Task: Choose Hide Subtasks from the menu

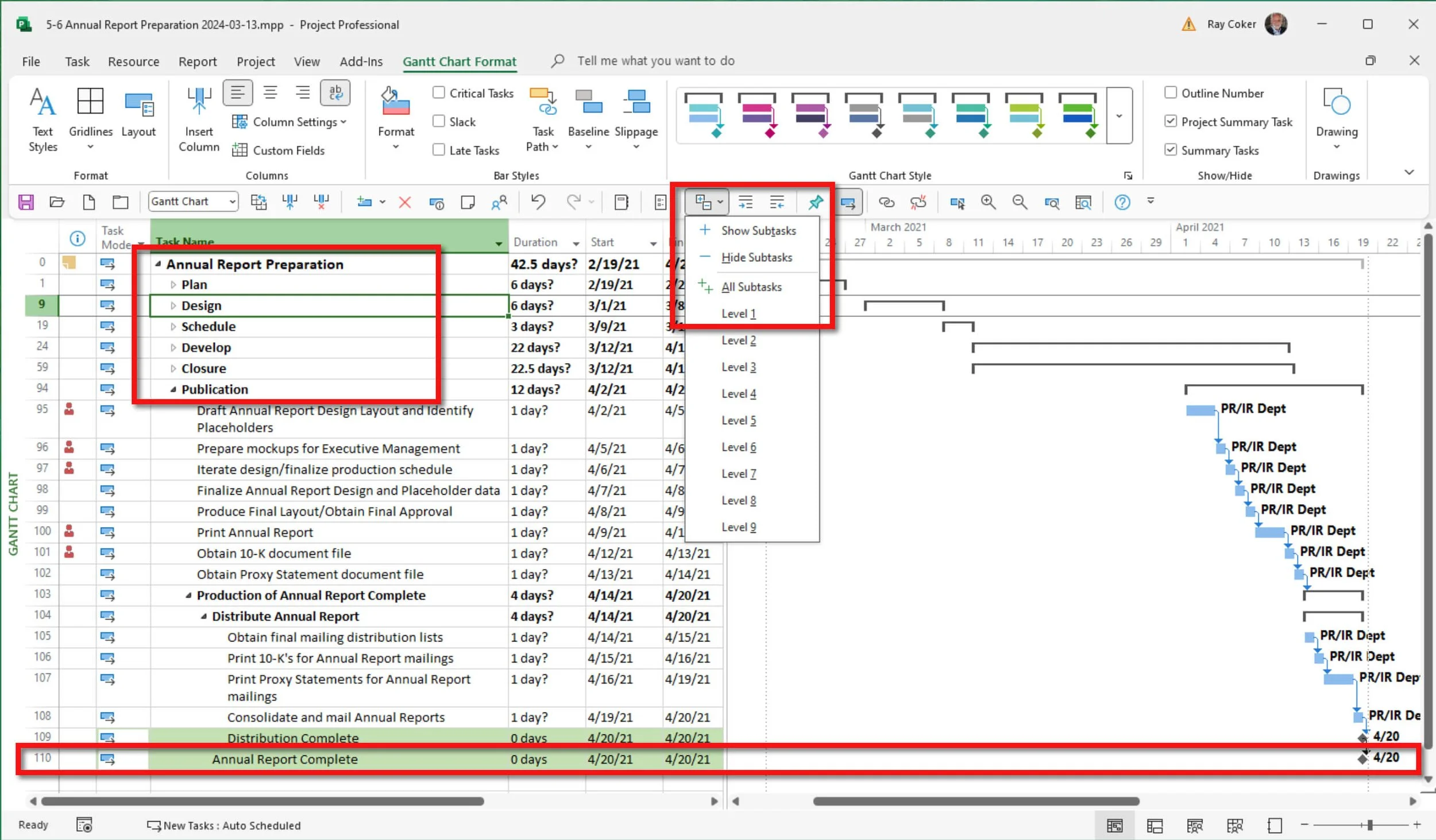Action: pos(752,258)
